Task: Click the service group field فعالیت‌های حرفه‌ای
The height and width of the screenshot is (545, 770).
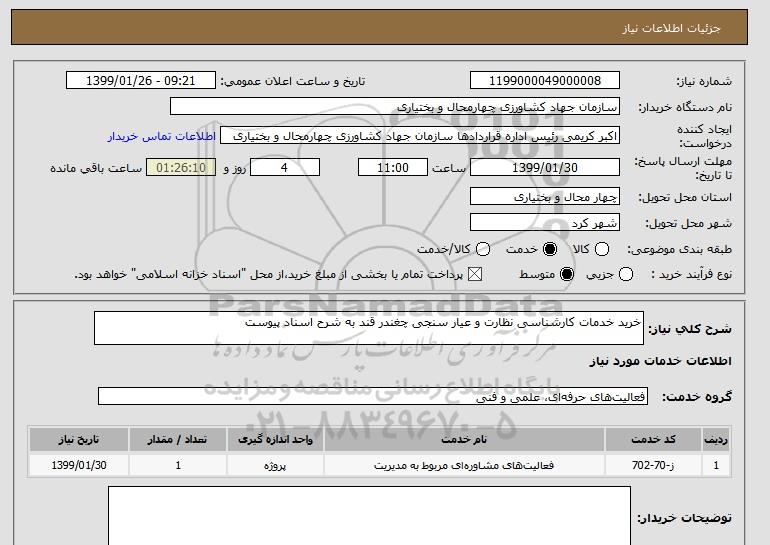Action: (373, 396)
